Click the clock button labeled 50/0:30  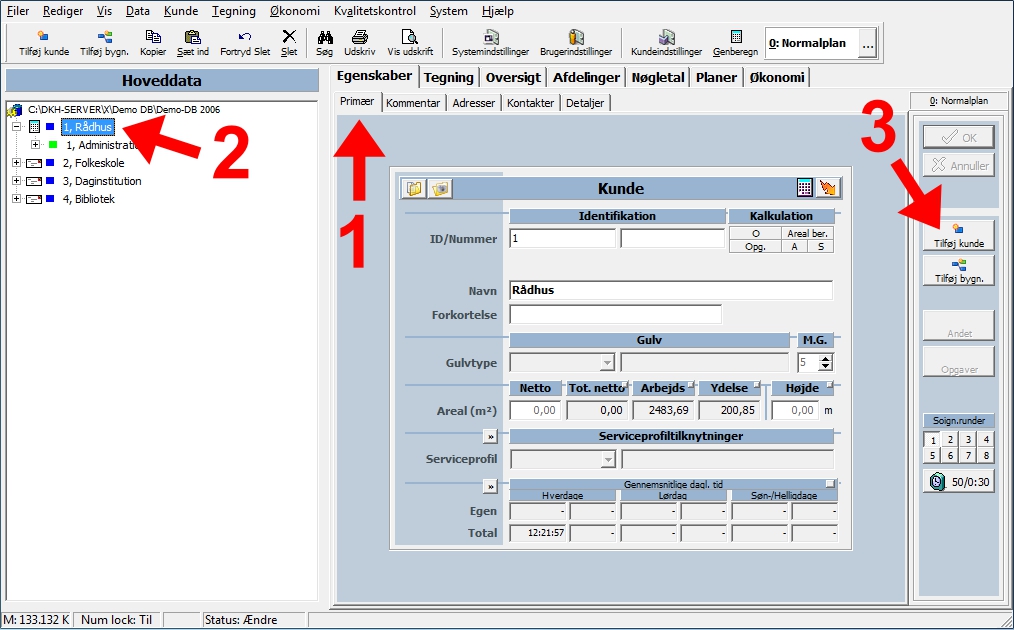(x=958, y=482)
